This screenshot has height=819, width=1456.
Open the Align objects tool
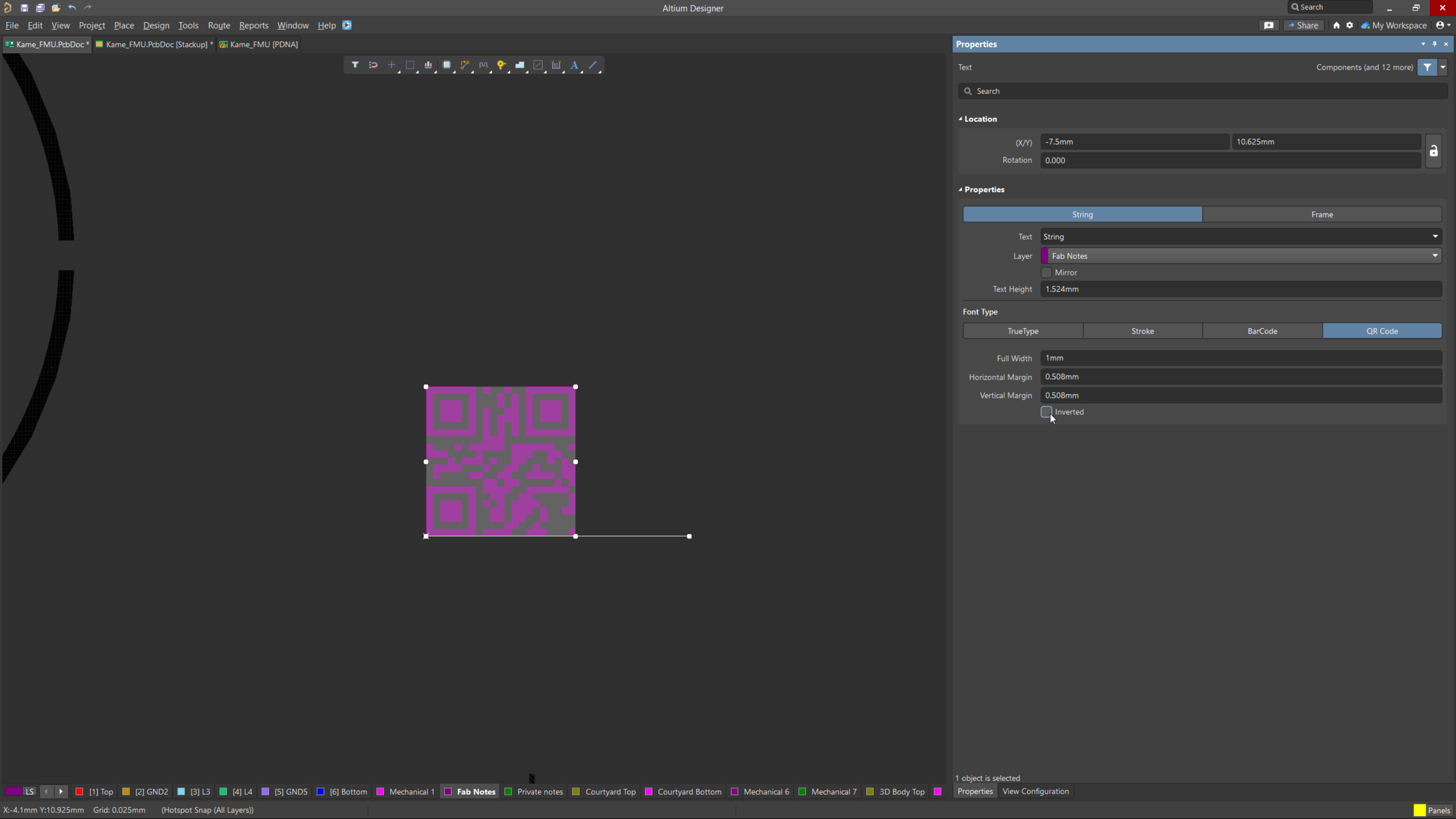click(x=428, y=65)
